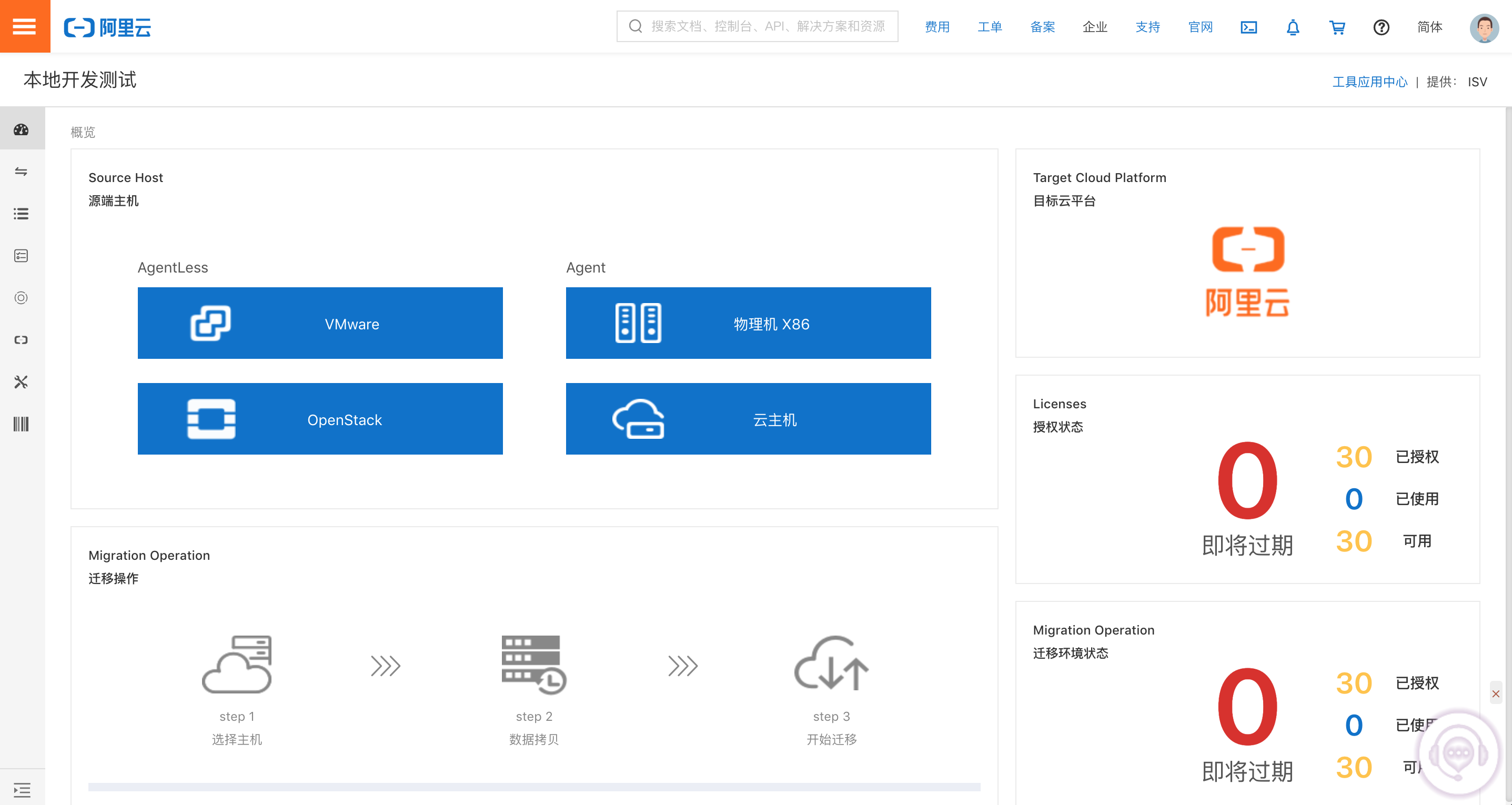Click the Licenses 已使用 count 0
Viewport: 1512px width, 805px height.
tap(1354, 498)
